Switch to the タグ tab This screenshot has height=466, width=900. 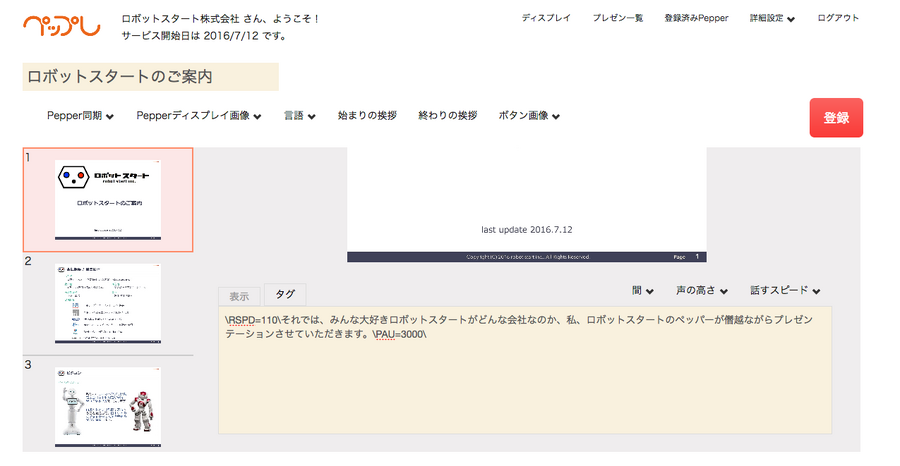point(285,295)
